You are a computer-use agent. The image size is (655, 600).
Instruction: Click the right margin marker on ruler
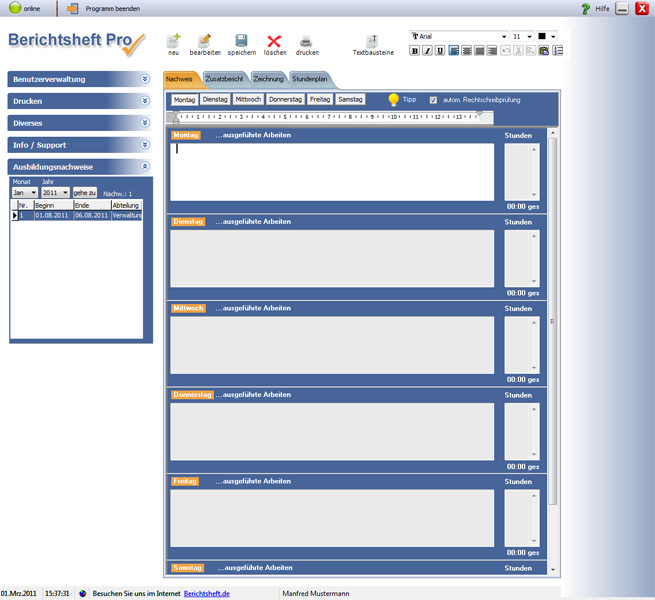tap(480, 113)
